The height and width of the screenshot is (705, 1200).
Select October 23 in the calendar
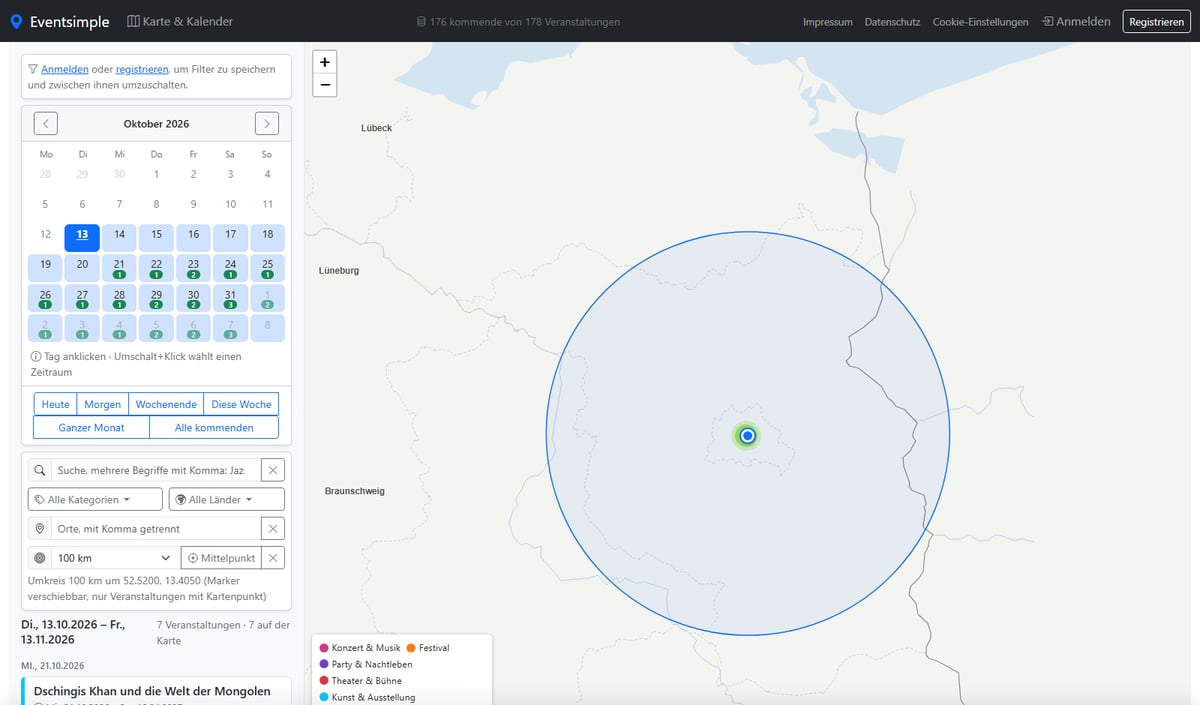(193, 267)
